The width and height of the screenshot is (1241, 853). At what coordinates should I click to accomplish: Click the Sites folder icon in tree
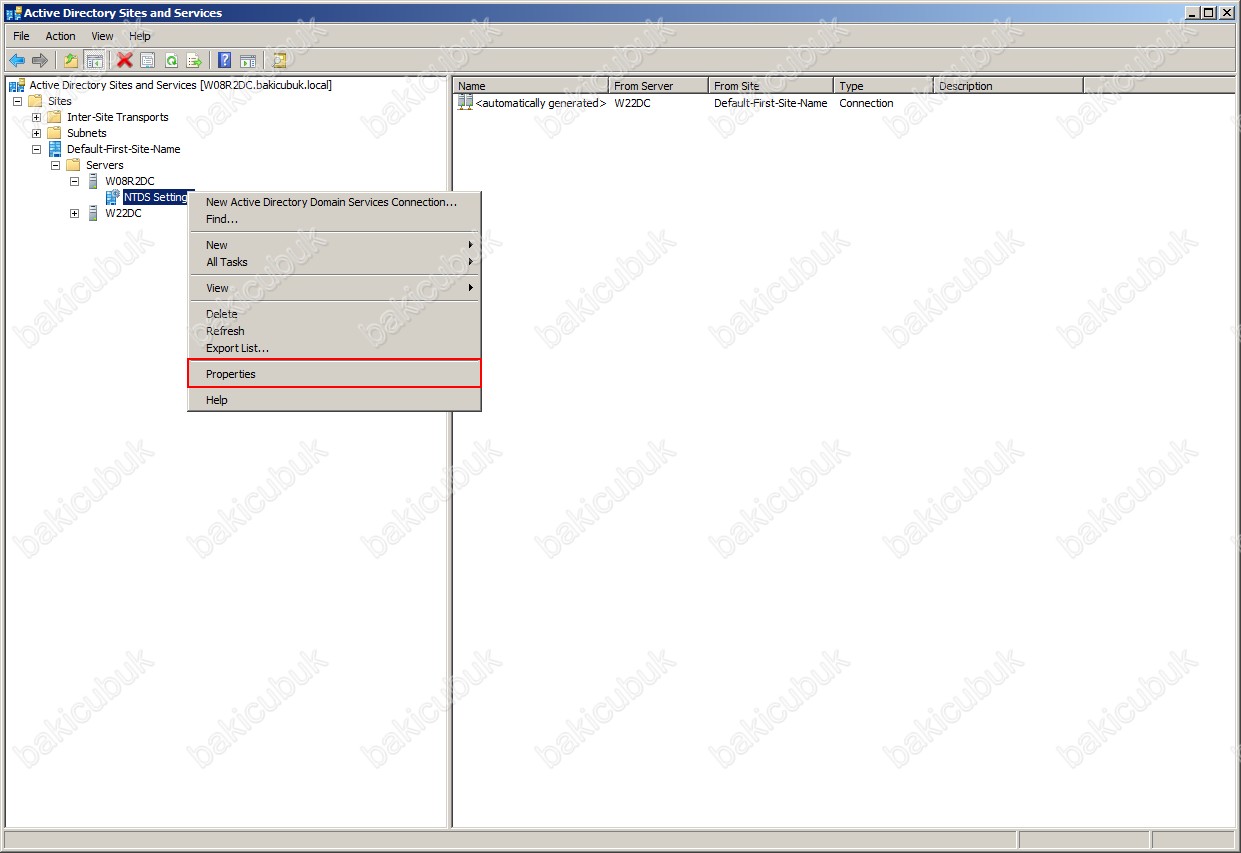[36, 101]
